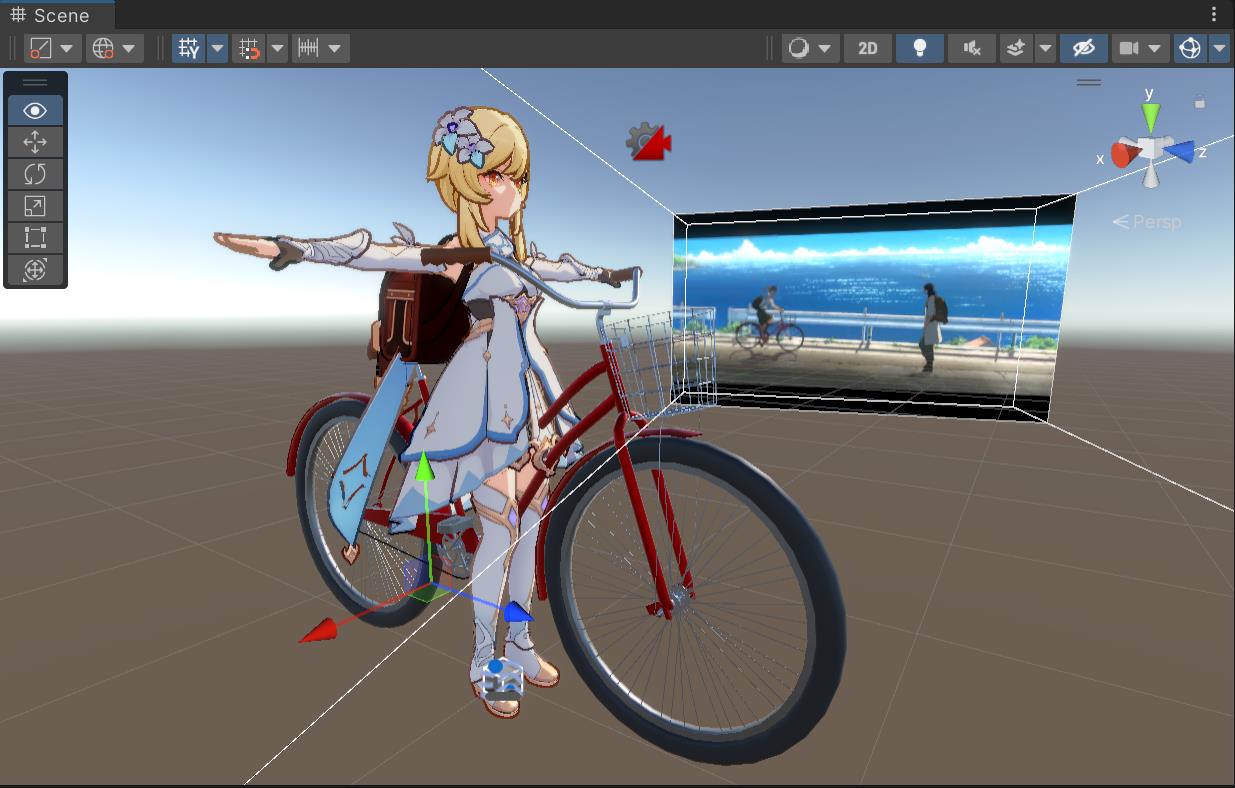Toggle hidden objects visibility eye
The width and height of the screenshot is (1235, 788).
1083,48
